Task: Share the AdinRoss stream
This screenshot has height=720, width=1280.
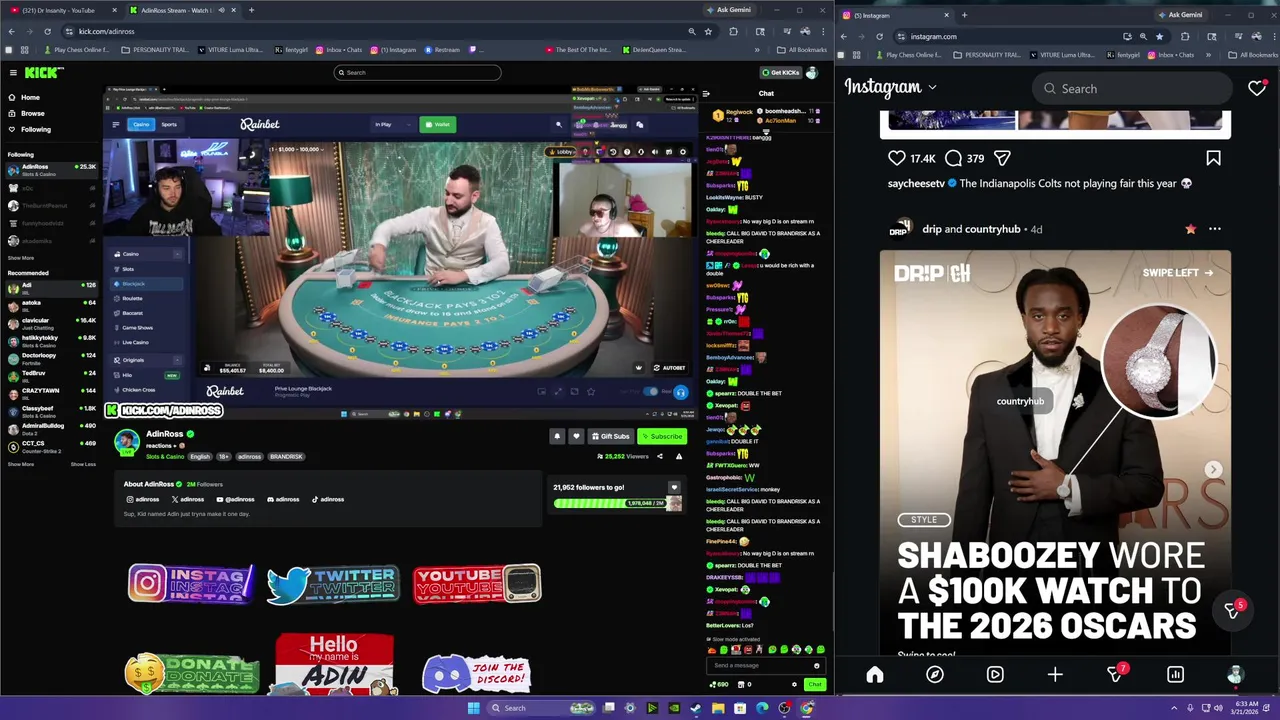Action: click(659, 456)
